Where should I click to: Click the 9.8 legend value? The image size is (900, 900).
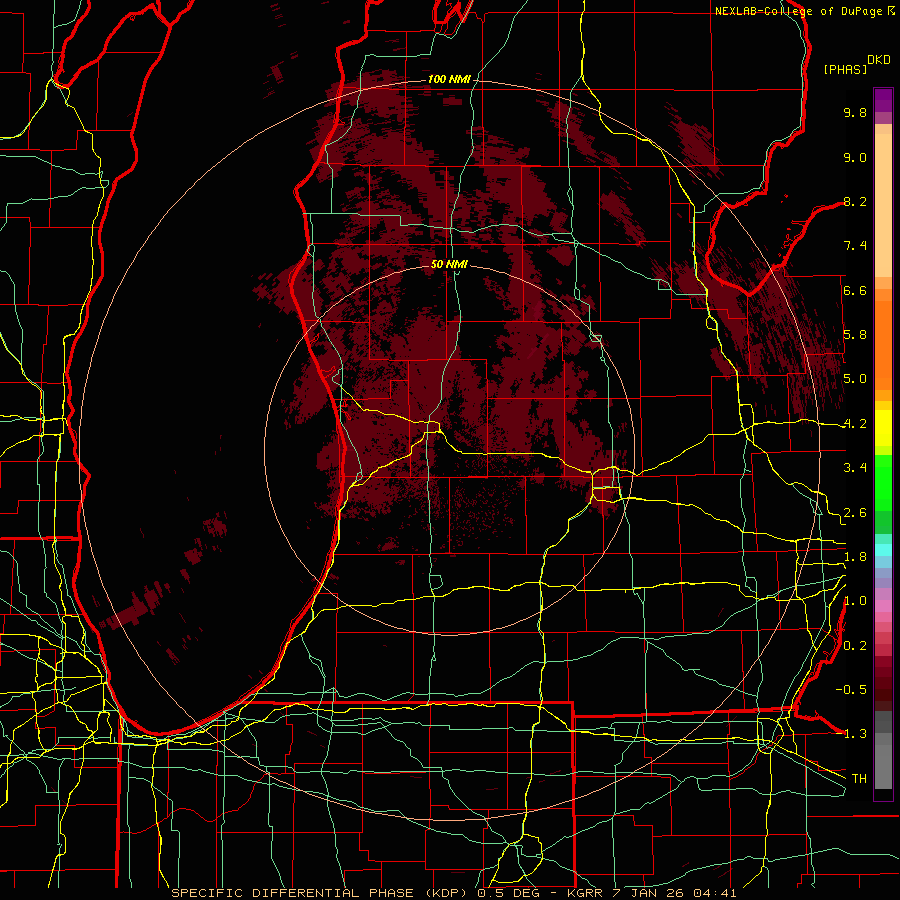[x=855, y=112]
